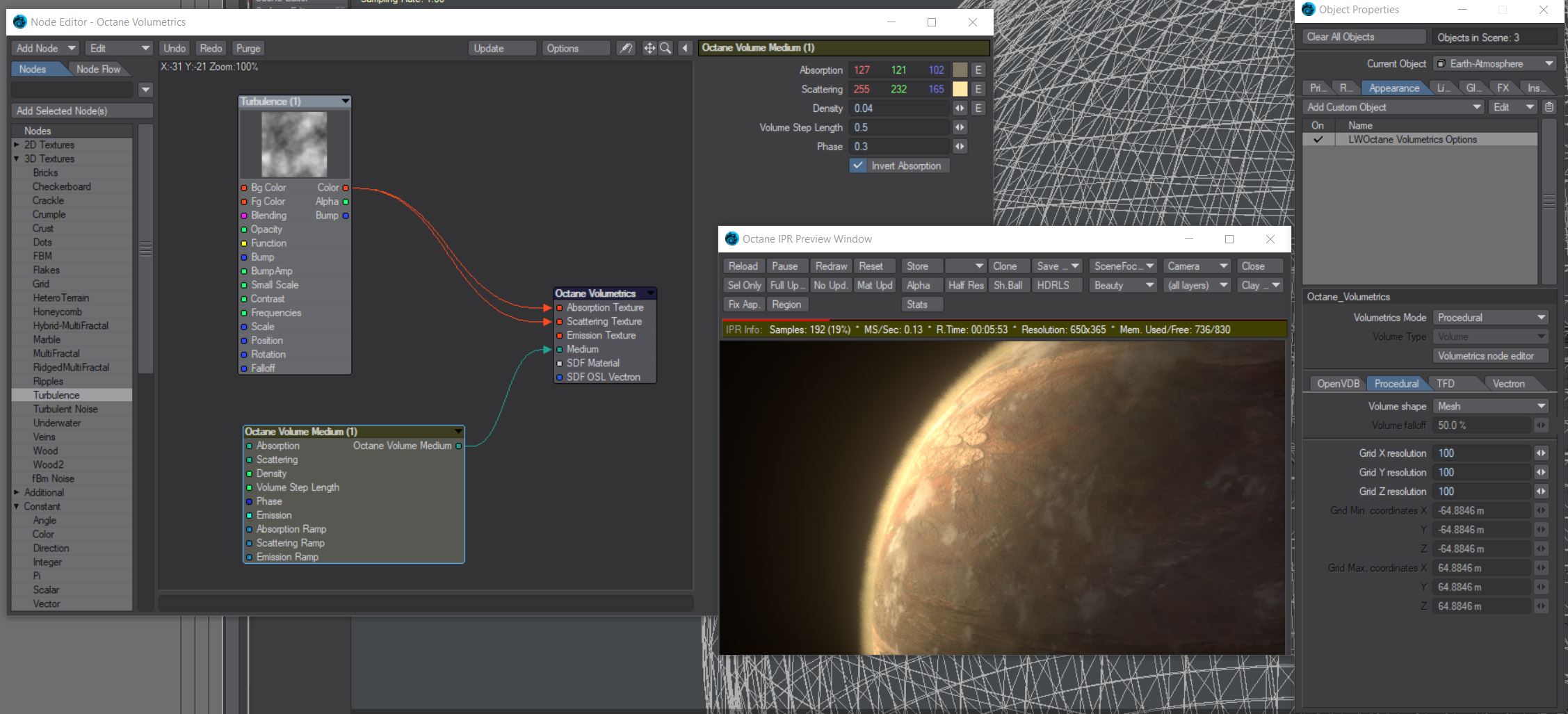Click the Turbulence node Color output connector
The height and width of the screenshot is (714, 1568).
pos(346,188)
